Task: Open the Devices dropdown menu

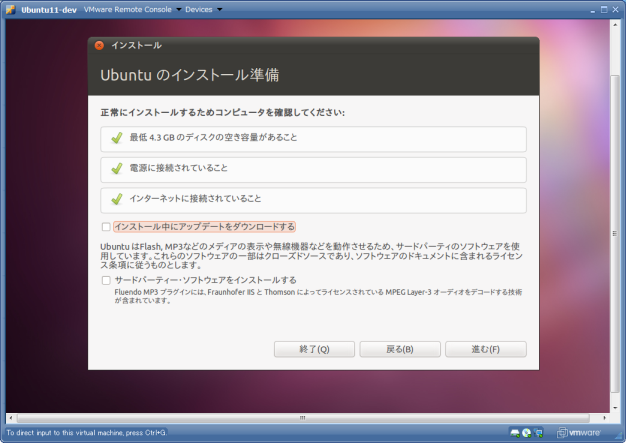Action: 203,9
